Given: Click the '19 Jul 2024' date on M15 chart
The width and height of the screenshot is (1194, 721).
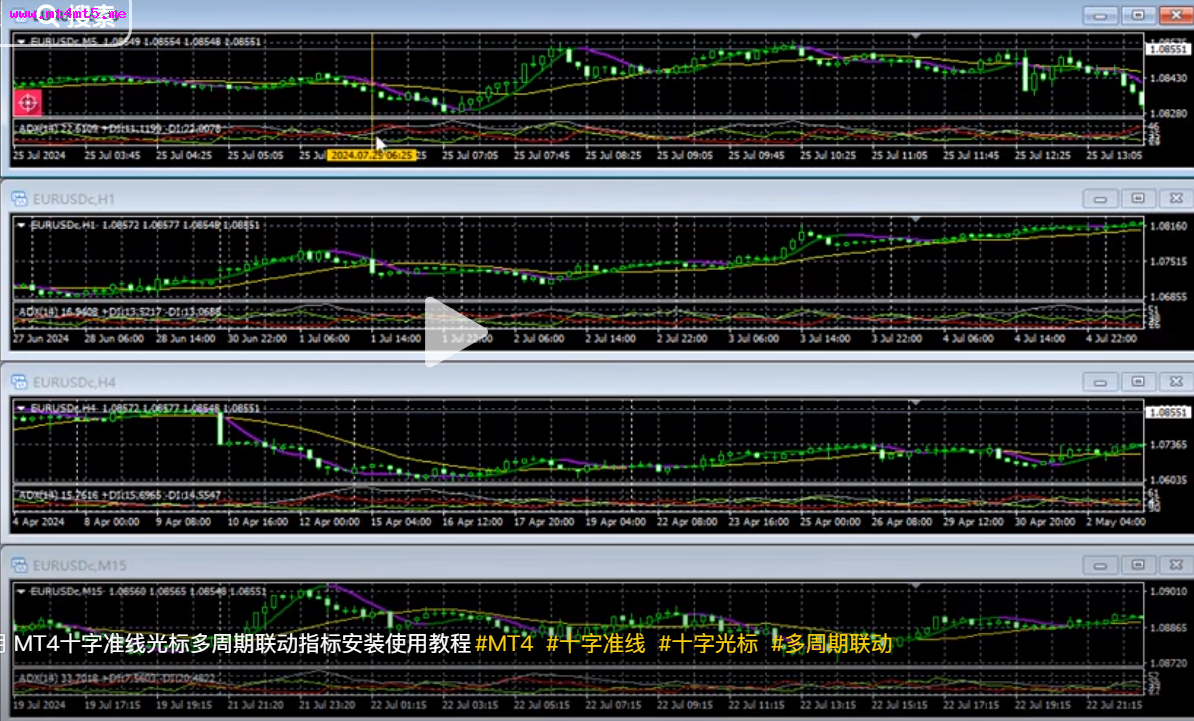Looking at the screenshot, I should [x=39, y=705].
